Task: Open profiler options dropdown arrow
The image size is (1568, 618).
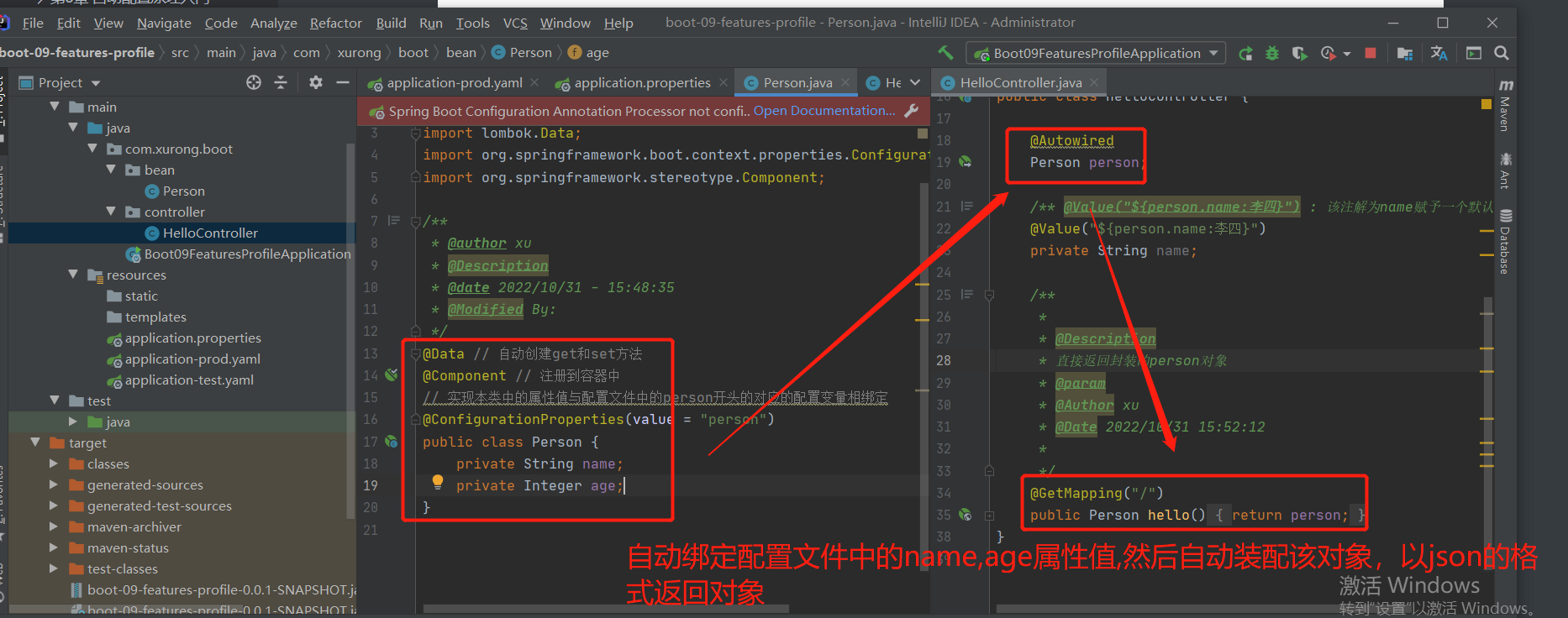Action: click(1347, 54)
